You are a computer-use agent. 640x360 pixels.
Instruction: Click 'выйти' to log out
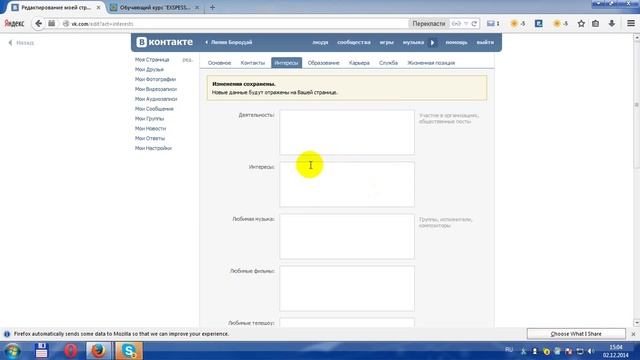coord(485,42)
